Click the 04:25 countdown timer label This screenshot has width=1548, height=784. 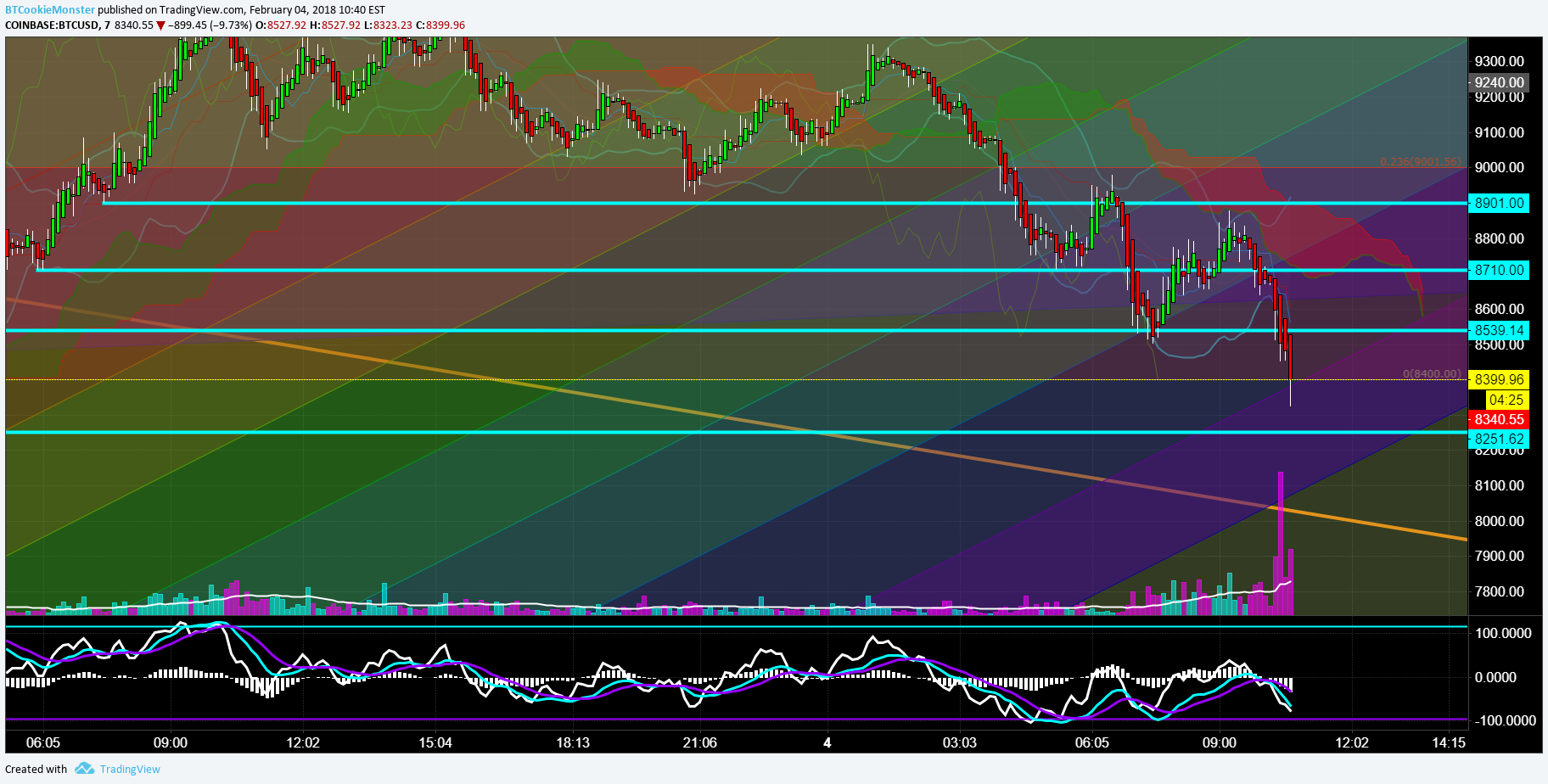[1506, 400]
